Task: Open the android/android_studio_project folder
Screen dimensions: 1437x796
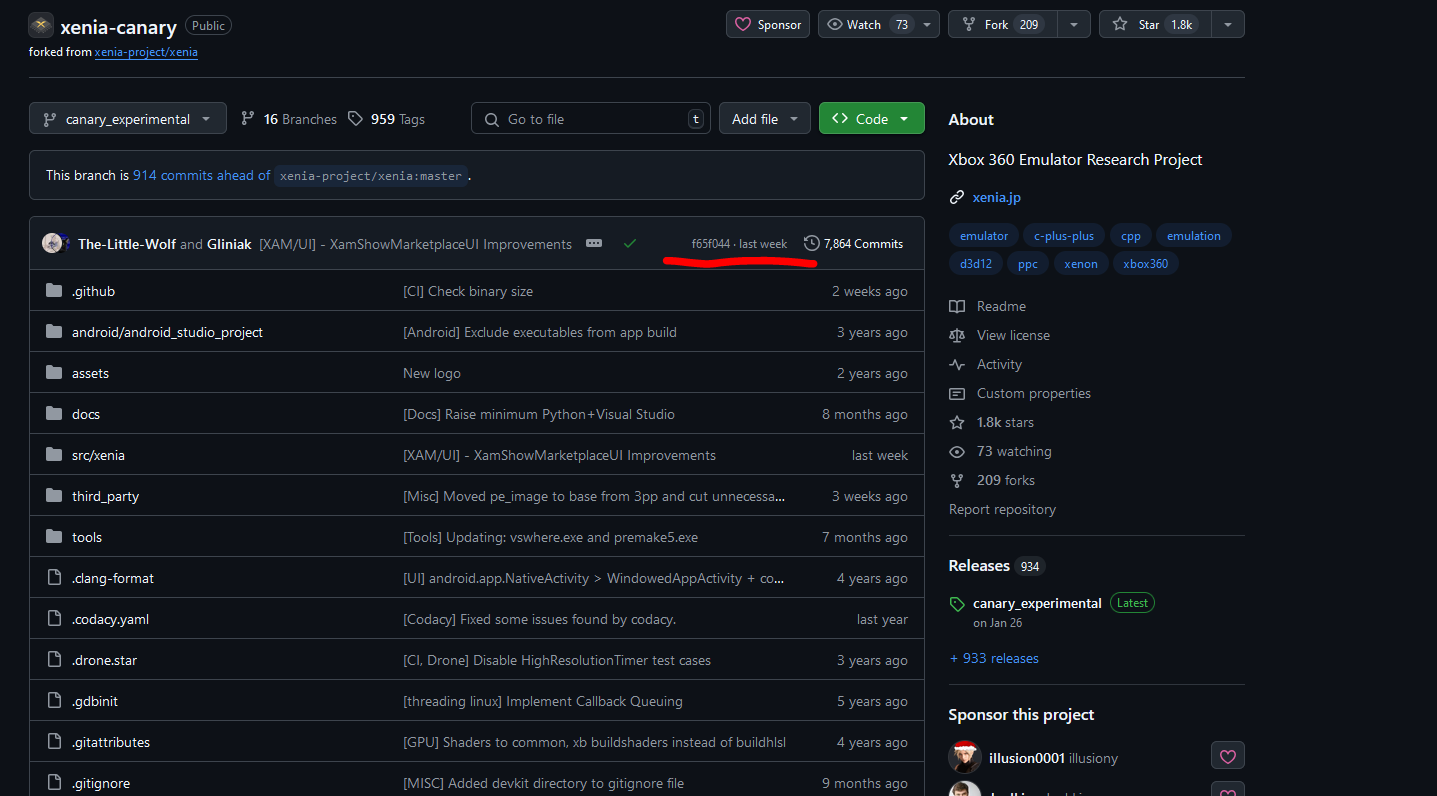Action: point(167,332)
